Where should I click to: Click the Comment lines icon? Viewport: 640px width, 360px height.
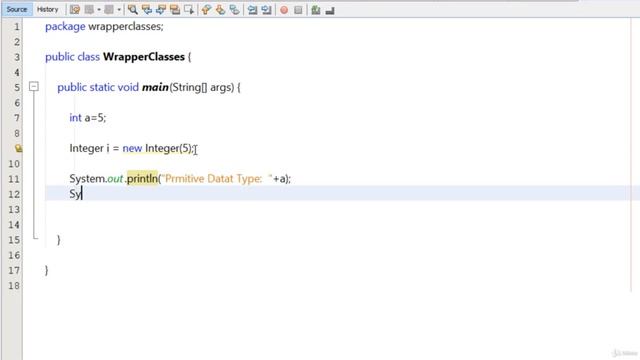(316, 10)
